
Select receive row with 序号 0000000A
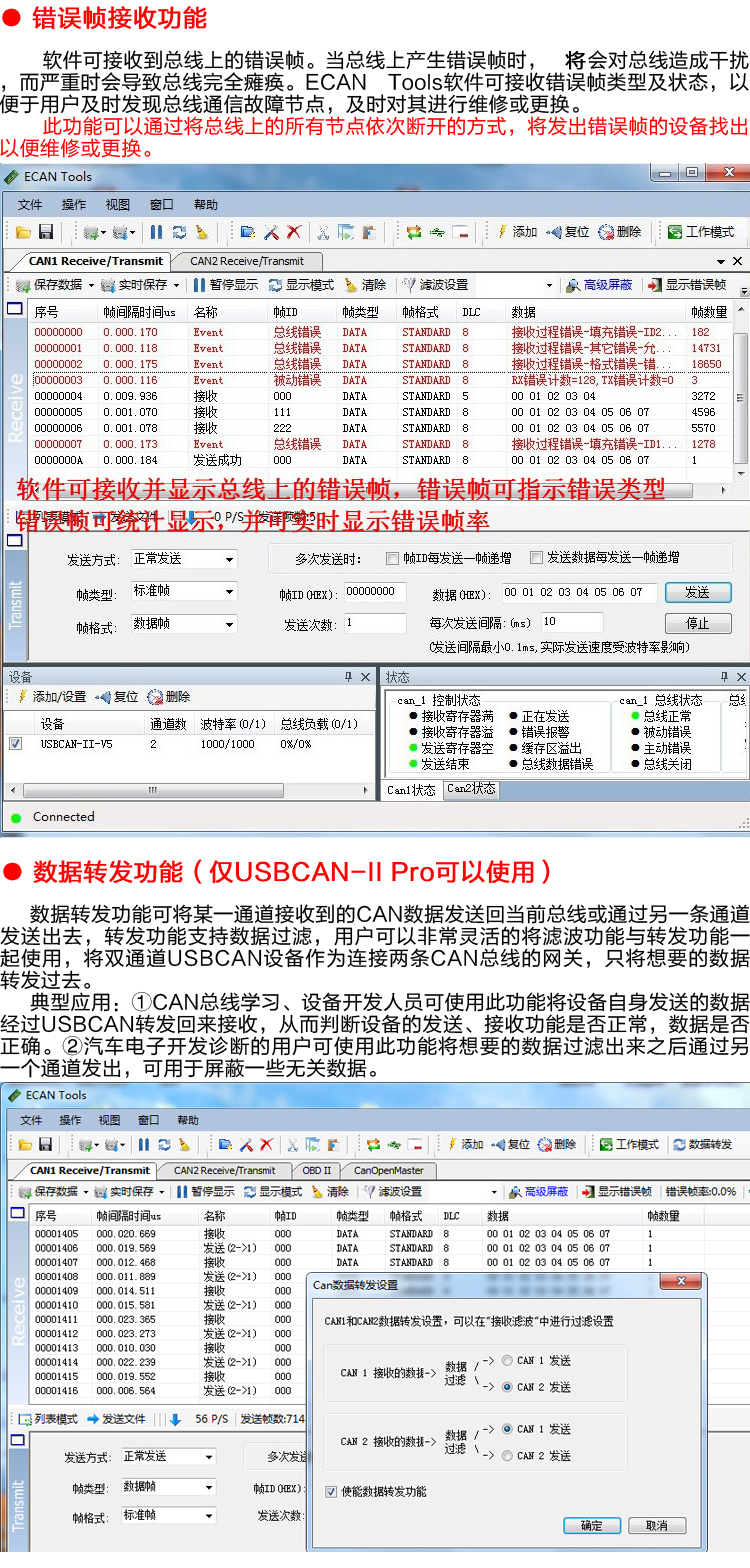380,460
